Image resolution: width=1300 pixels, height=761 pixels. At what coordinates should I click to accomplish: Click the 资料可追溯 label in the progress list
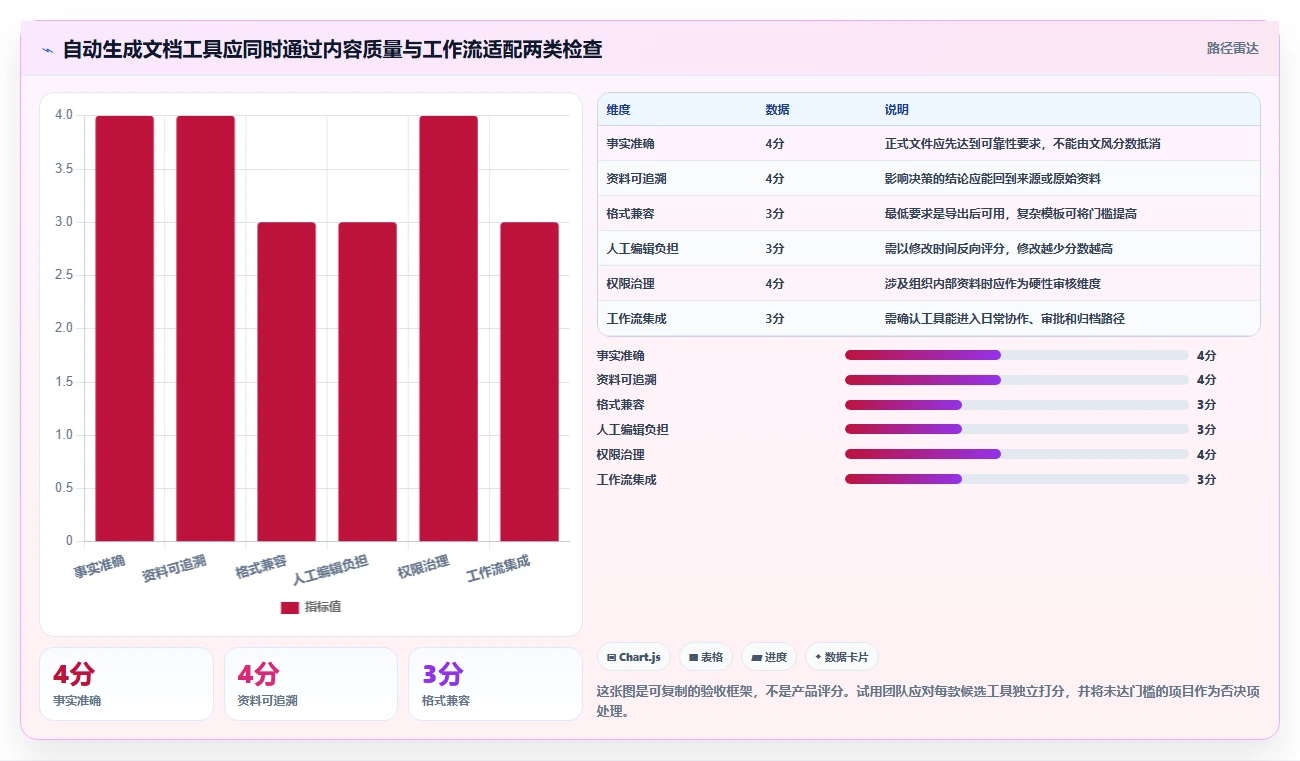click(x=626, y=380)
